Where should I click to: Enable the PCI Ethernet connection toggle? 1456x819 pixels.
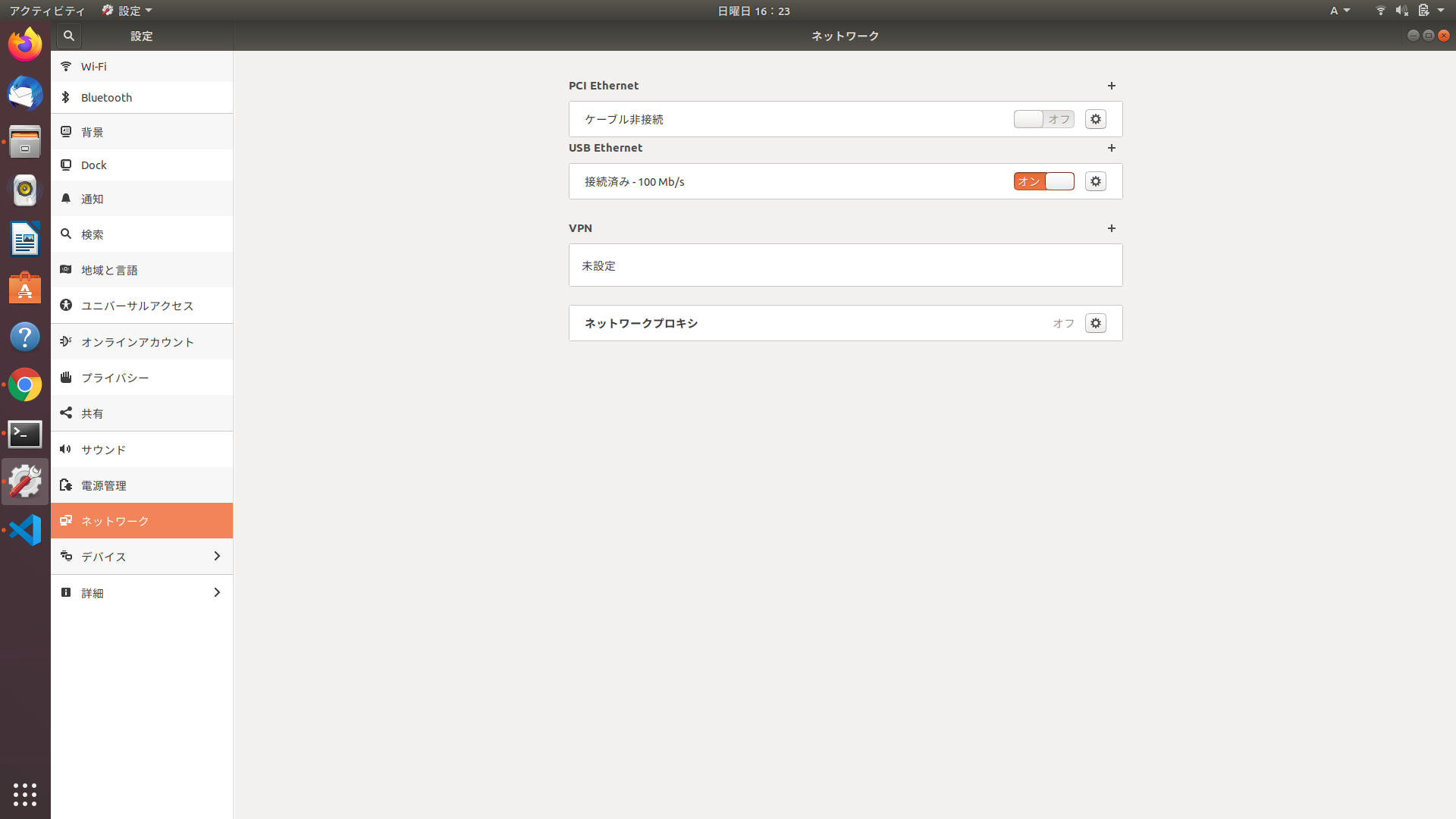click(1043, 119)
